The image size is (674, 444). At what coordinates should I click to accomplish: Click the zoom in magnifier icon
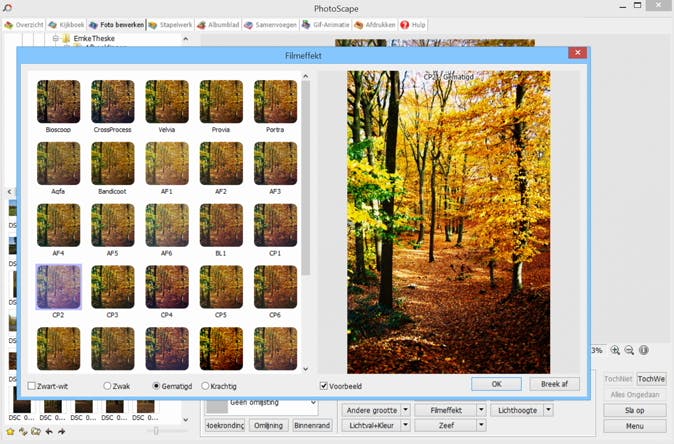click(615, 351)
